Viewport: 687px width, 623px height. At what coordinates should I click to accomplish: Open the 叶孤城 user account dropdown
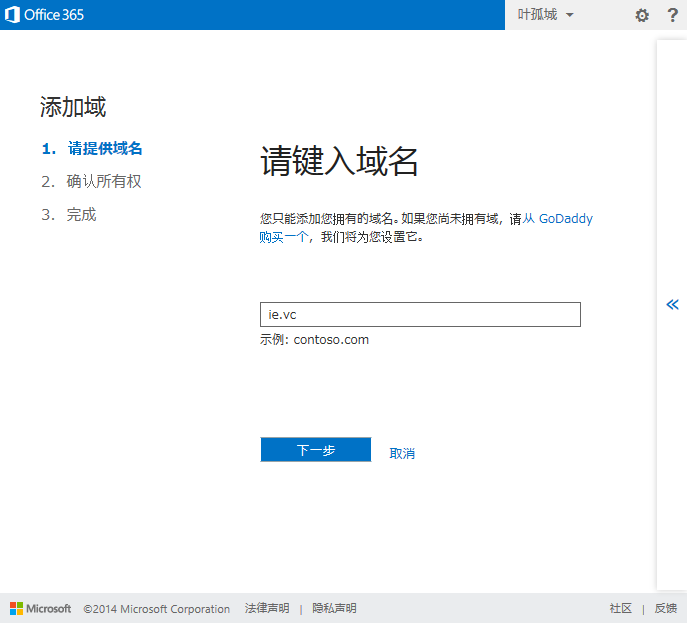tap(545, 15)
